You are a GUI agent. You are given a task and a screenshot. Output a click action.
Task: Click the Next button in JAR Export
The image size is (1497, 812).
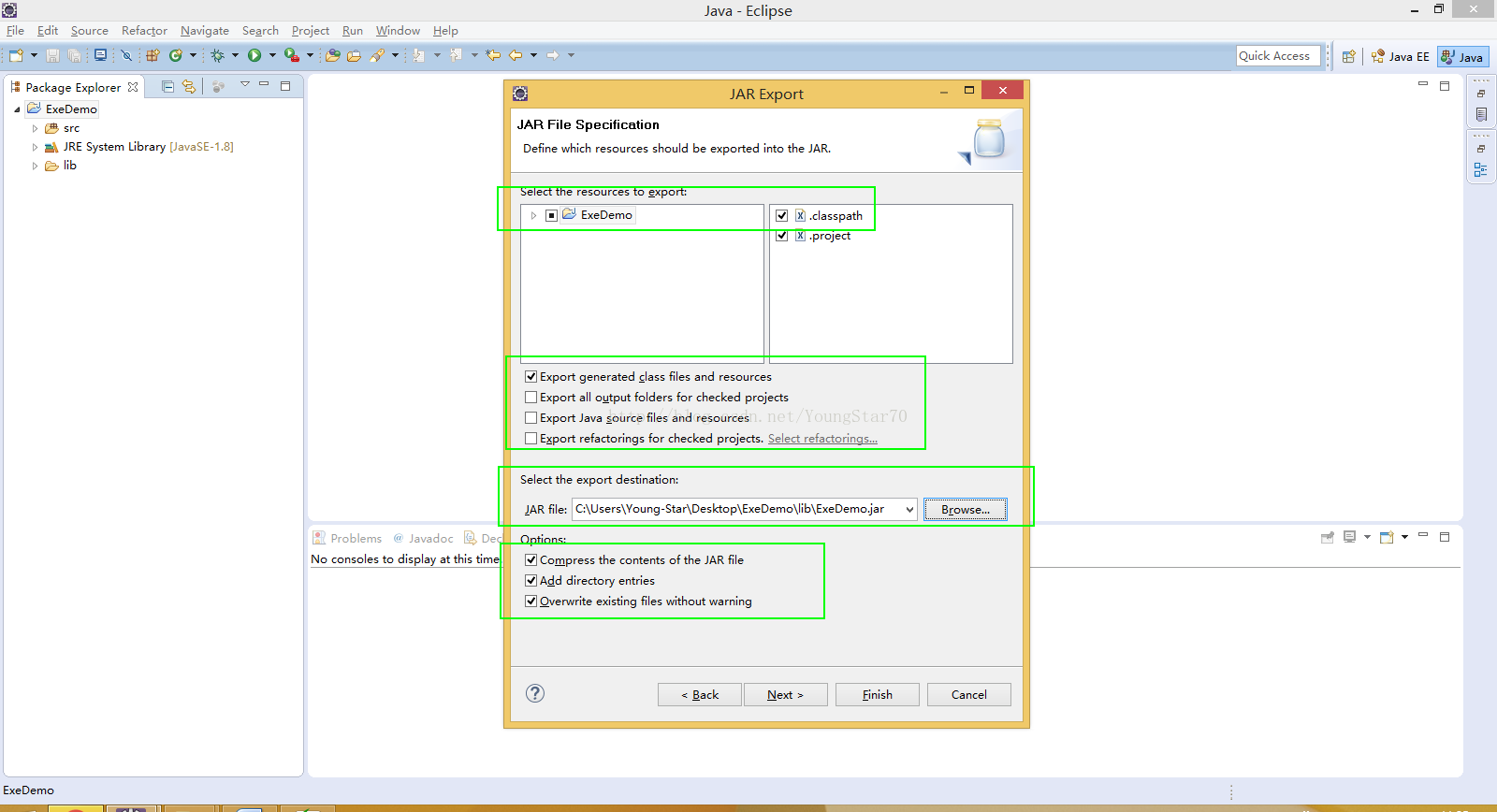point(786,694)
